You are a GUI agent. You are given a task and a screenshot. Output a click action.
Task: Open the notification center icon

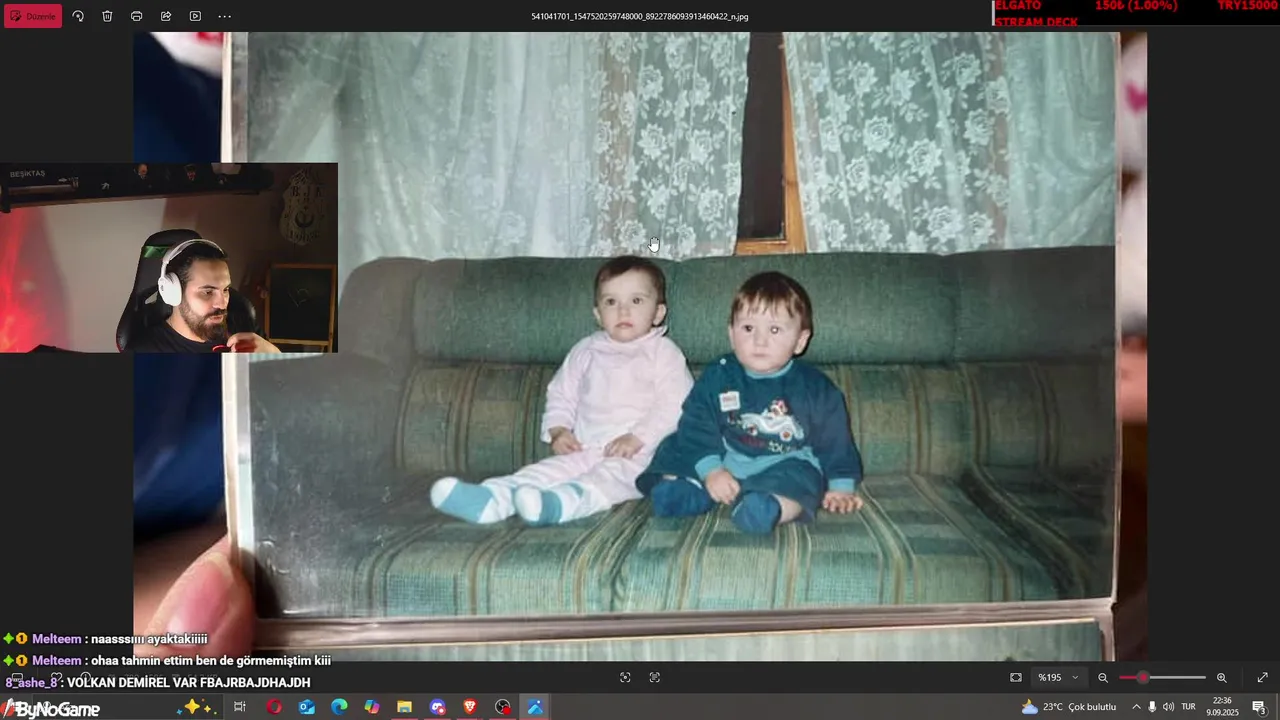[x=1259, y=707]
